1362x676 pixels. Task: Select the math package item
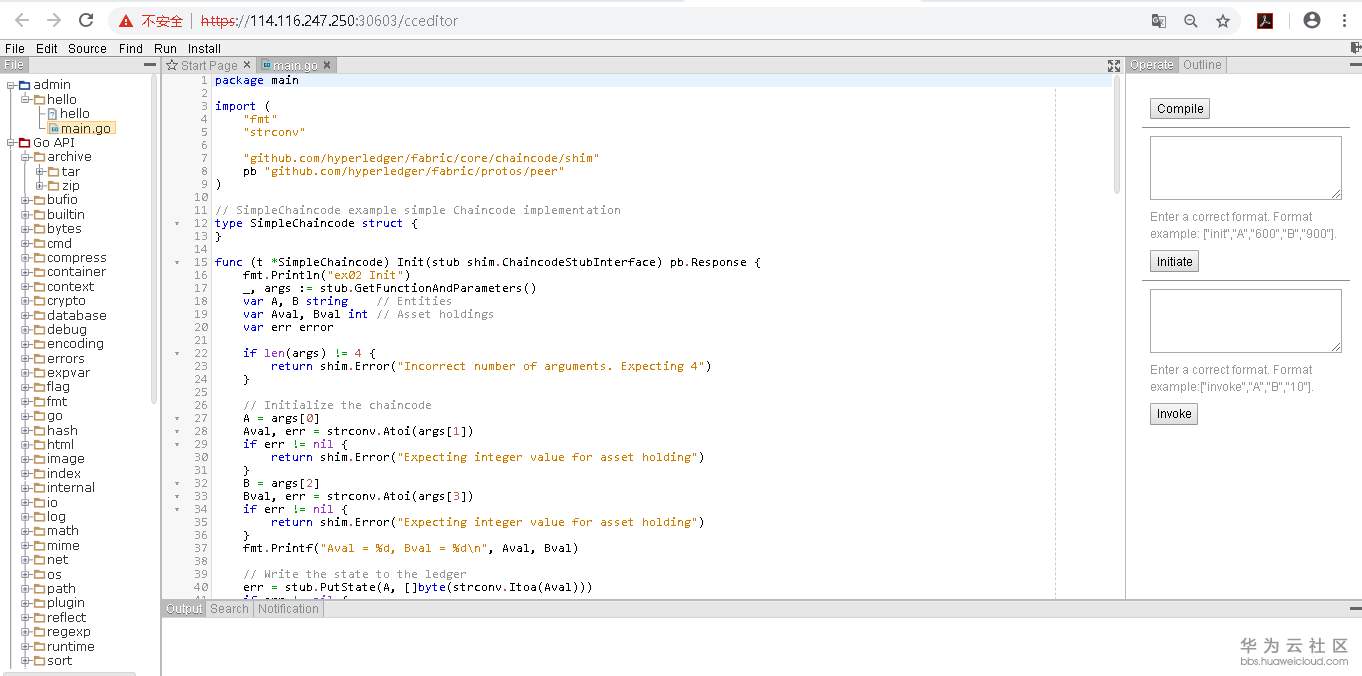point(62,531)
